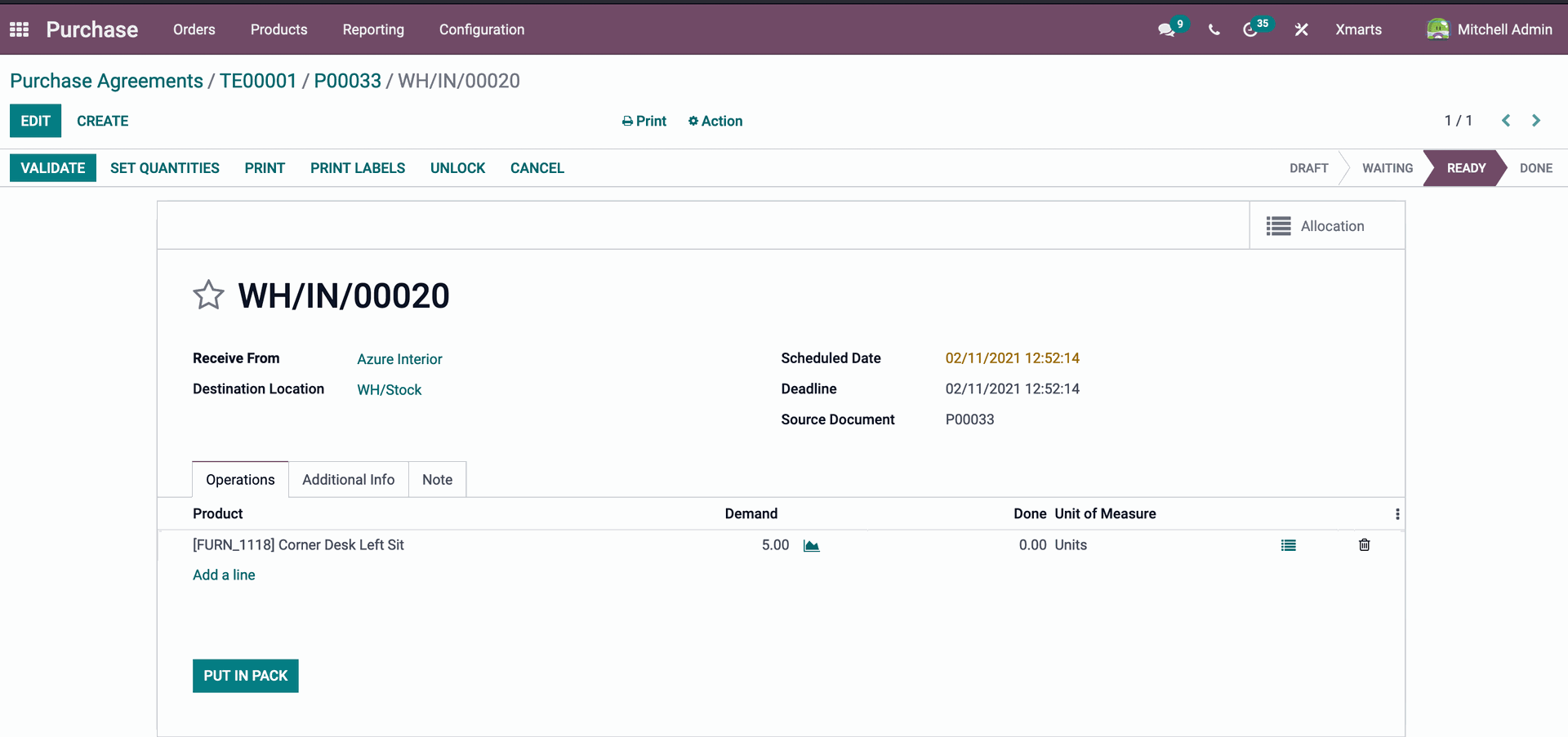Image resolution: width=1568 pixels, height=737 pixels.
Task: Click the DONE status stage
Action: 1536,167
